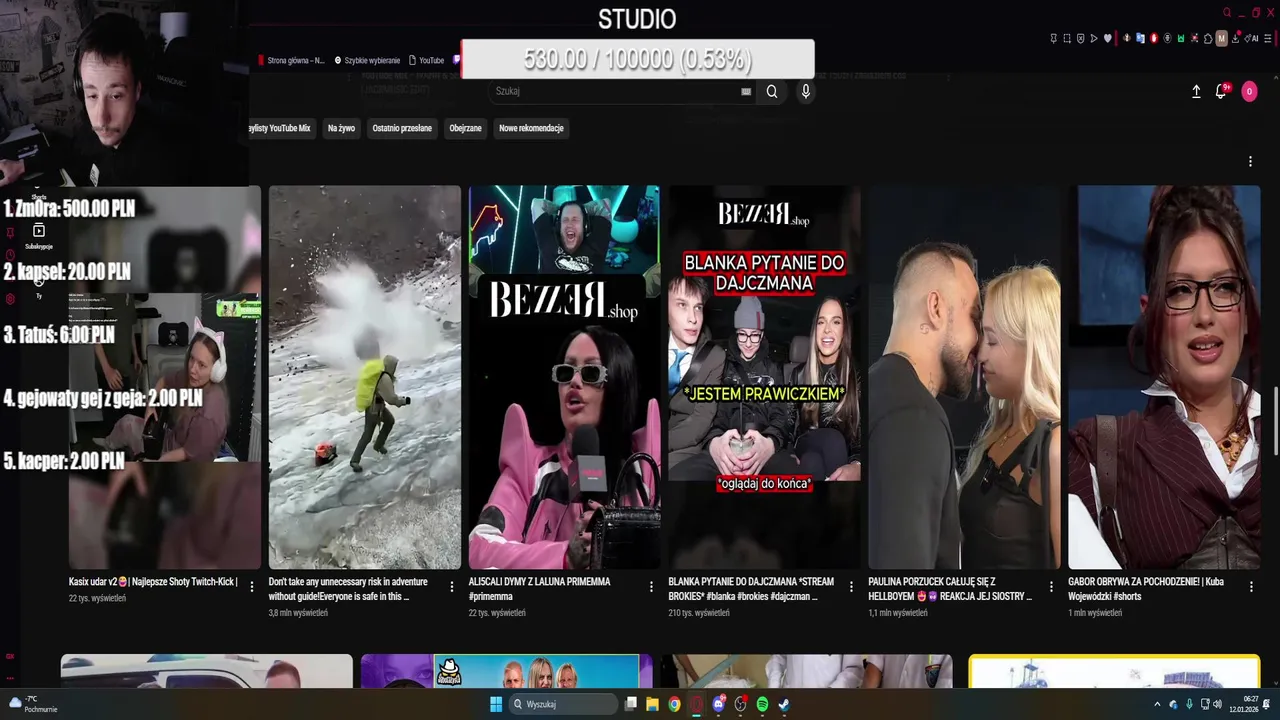Open Google Chrome from taskbar
This screenshot has width=1280, height=720.
pyautogui.click(x=674, y=704)
